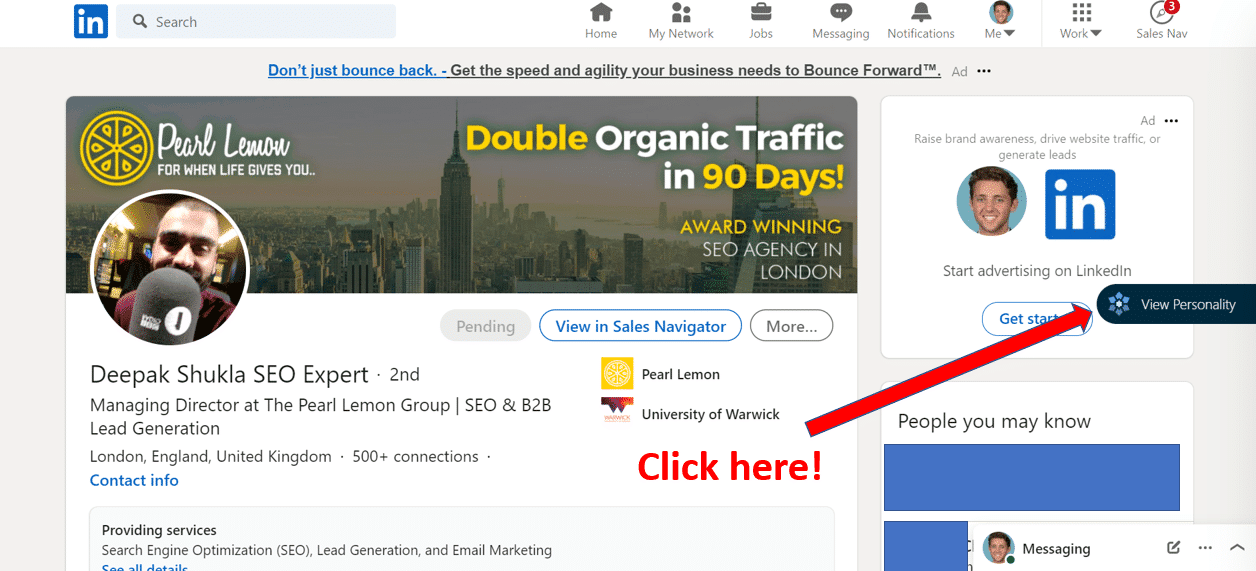Compose a new message icon
1256x571 pixels.
click(1174, 548)
